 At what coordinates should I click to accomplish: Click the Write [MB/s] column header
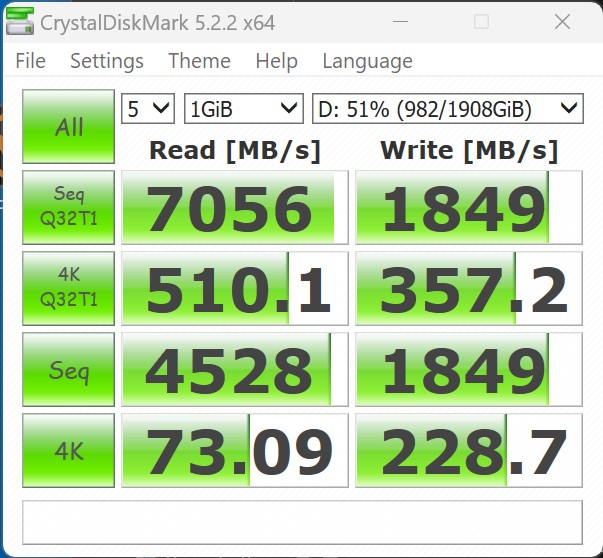point(469,151)
